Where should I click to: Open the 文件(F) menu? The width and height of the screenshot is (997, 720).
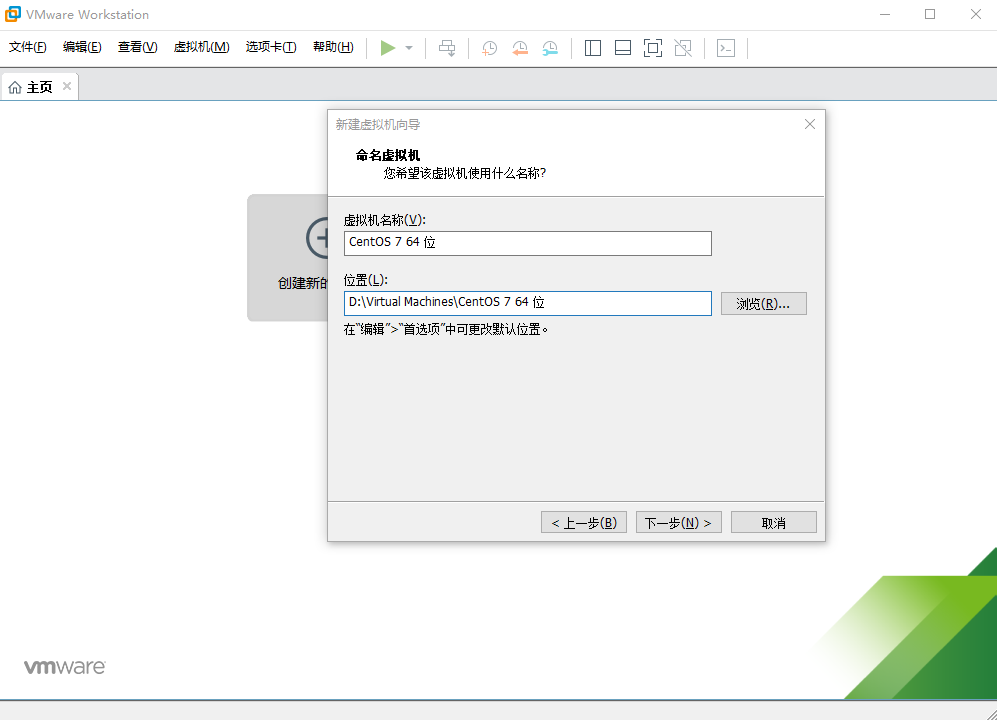27,47
